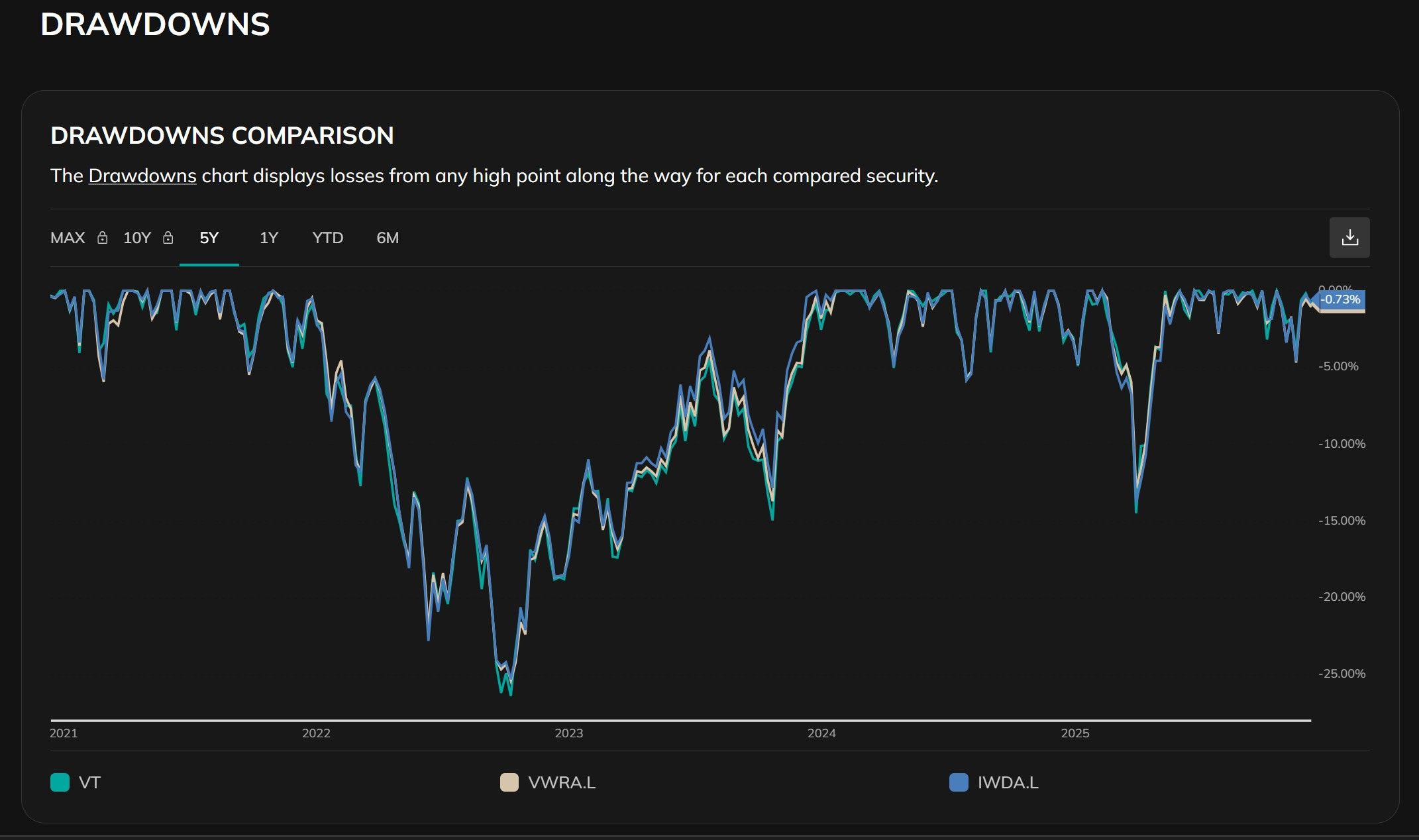Open the Drawdowns underlined link
This screenshot has width=1419, height=840.
click(x=142, y=176)
